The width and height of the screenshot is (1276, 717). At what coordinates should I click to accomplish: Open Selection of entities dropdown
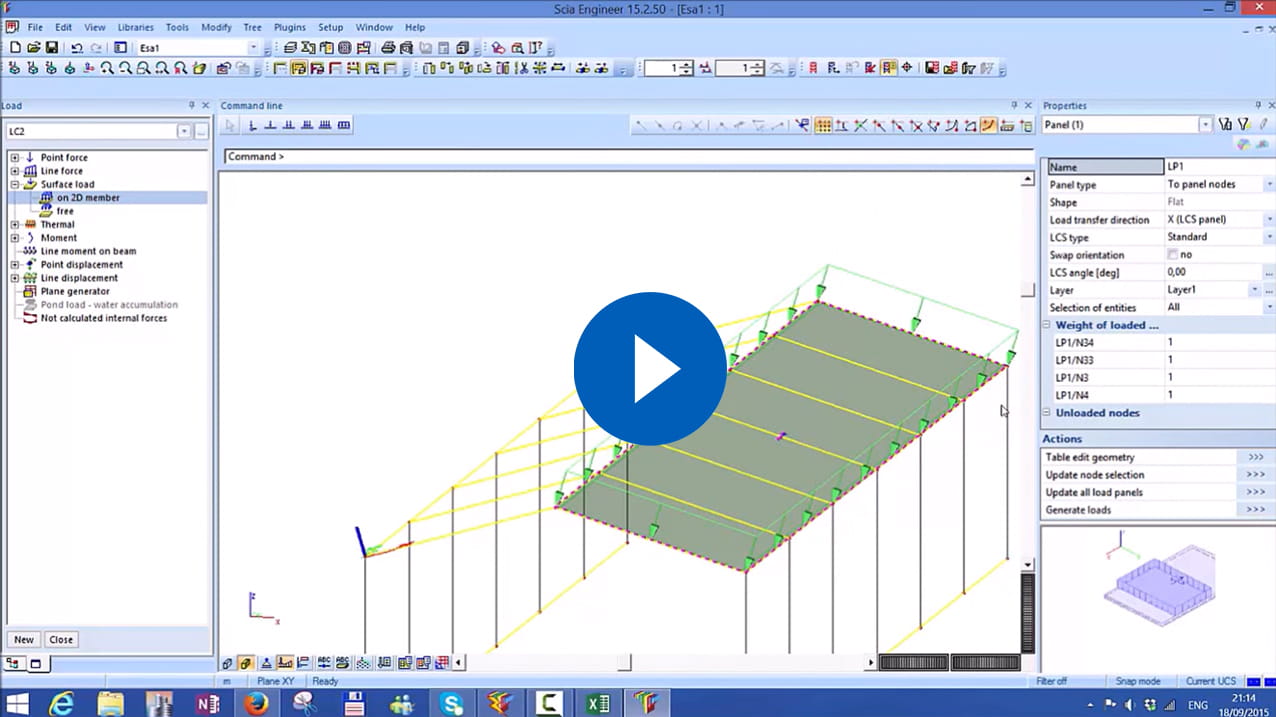[x=1269, y=308]
